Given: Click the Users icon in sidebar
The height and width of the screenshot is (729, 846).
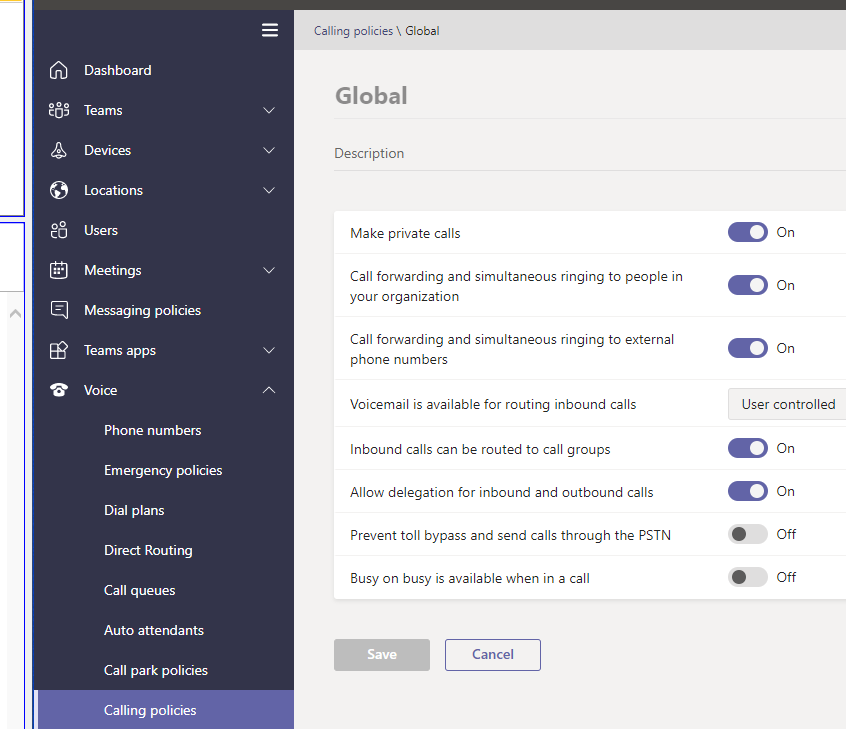Looking at the screenshot, I should tap(59, 230).
